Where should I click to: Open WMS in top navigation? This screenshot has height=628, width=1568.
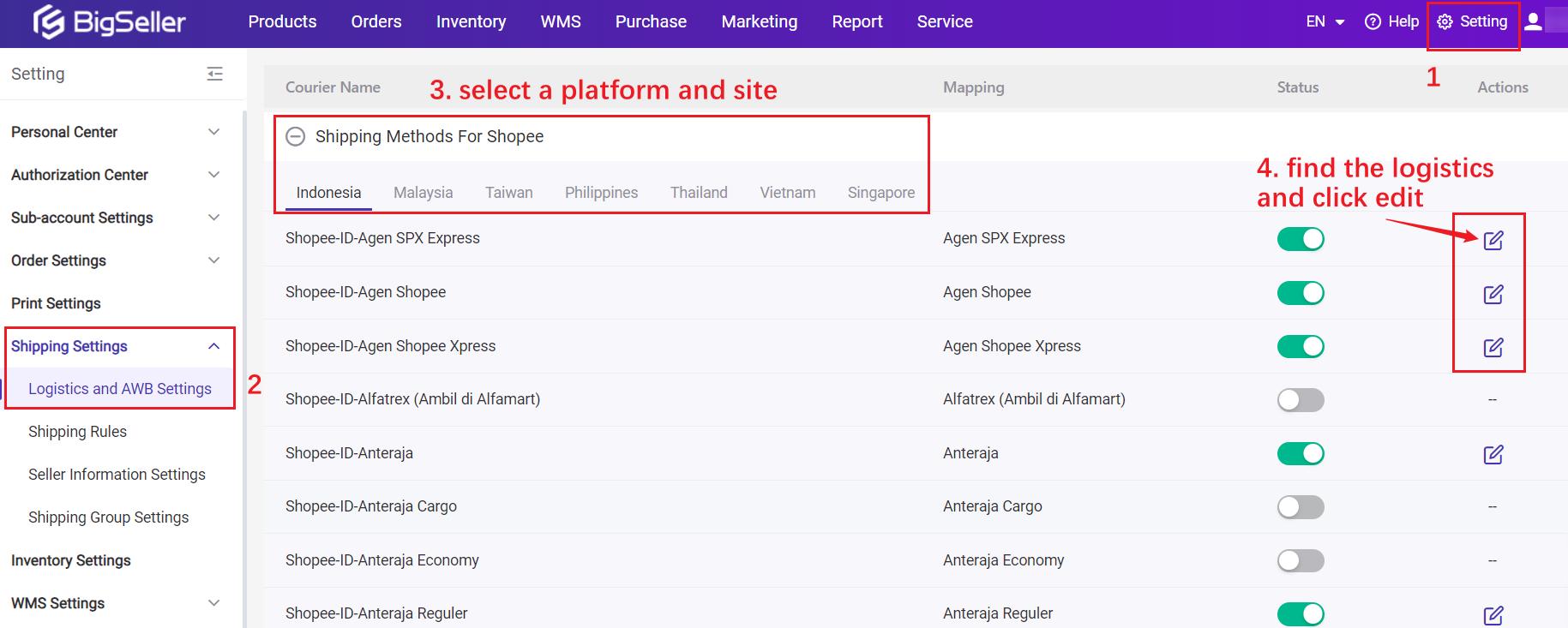click(x=561, y=21)
